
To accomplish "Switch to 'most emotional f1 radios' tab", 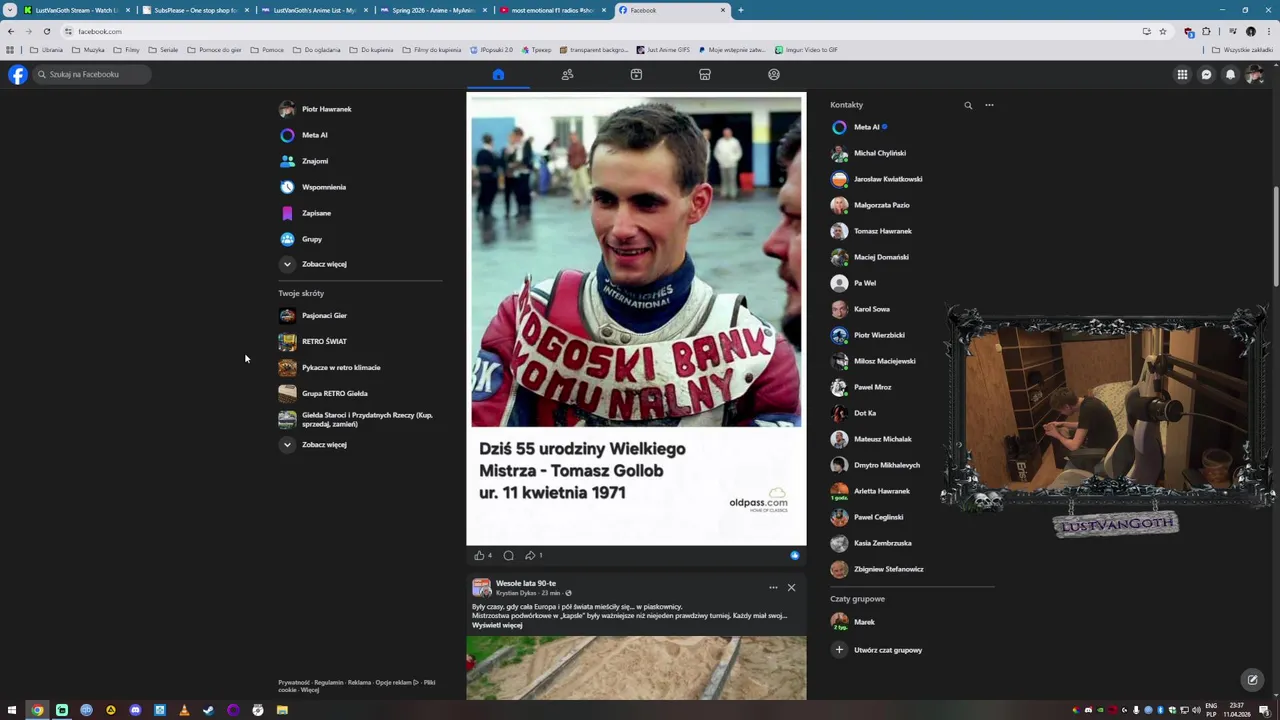I will coord(552,10).
